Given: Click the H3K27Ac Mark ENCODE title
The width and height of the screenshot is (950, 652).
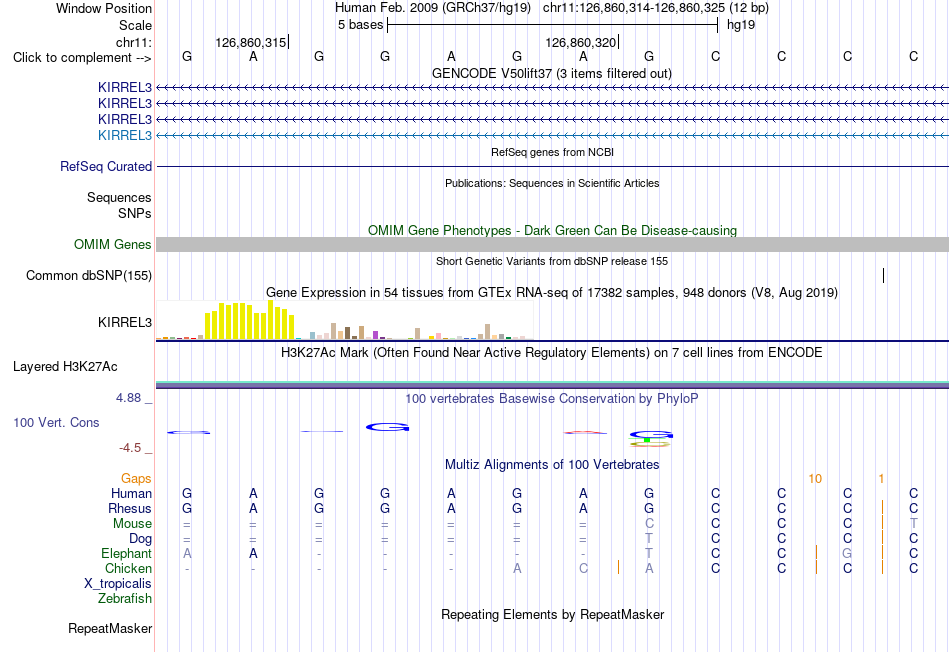Looking at the screenshot, I should tap(552, 353).
